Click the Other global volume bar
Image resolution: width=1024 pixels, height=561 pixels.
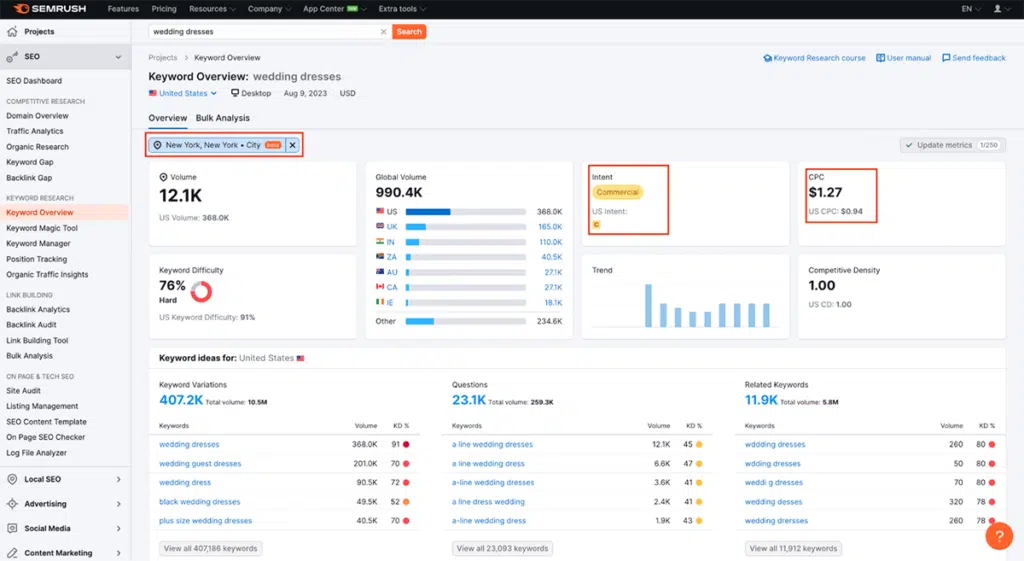click(x=465, y=321)
